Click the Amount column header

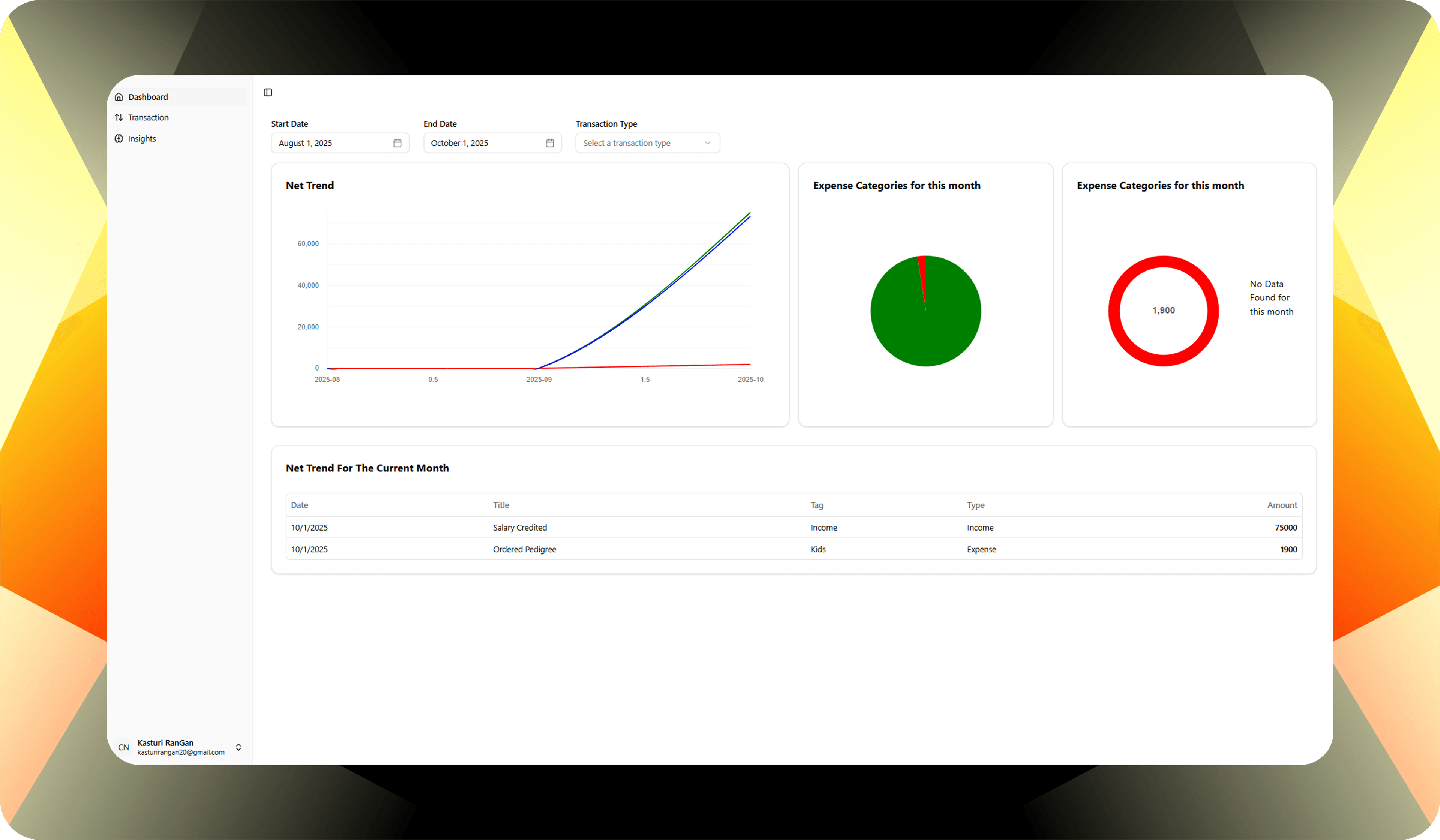tap(1282, 506)
